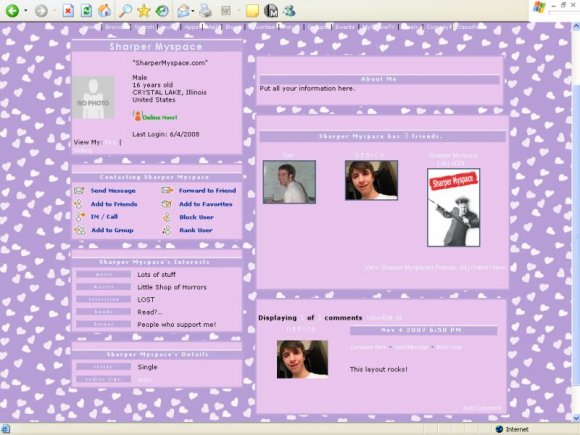Click the Add to Friends link

pos(114,204)
